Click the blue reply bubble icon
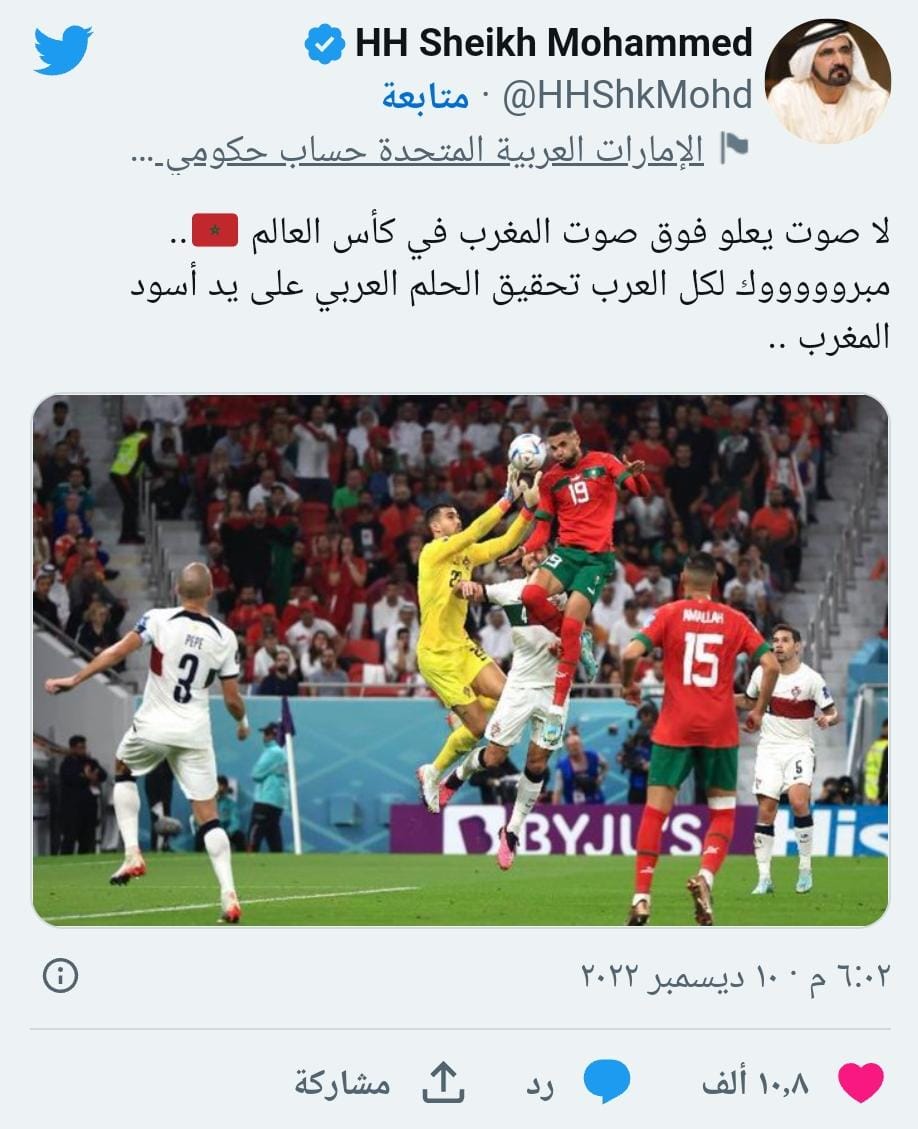 pos(607,1081)
